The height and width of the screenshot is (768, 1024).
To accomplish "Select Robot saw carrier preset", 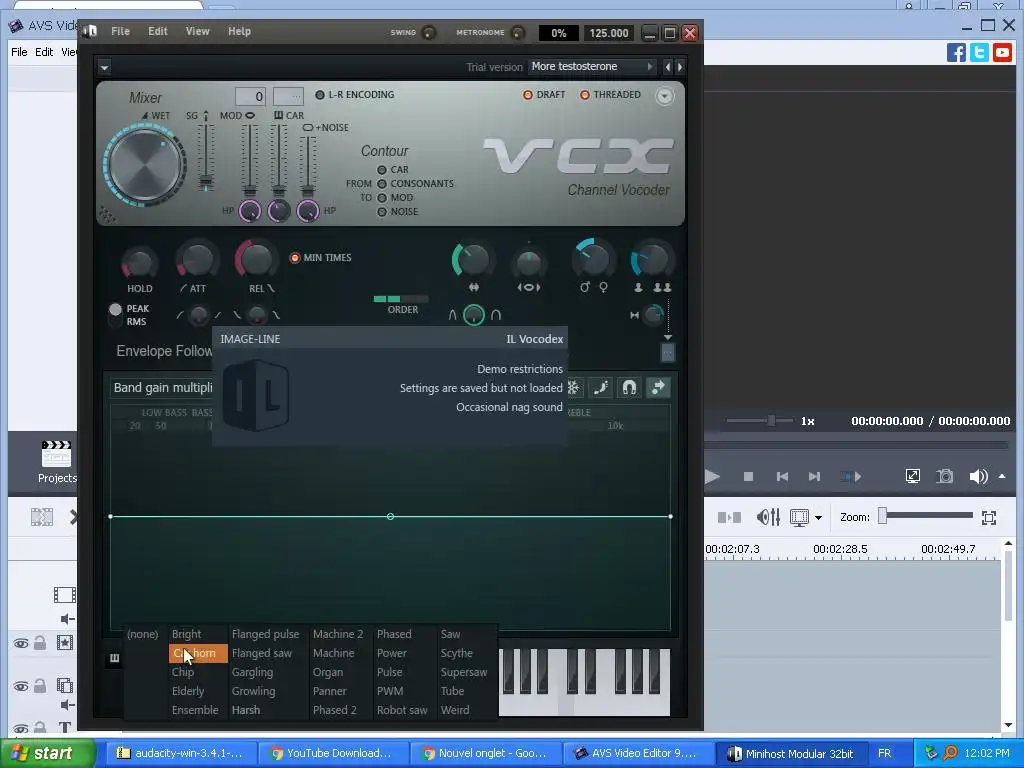I will coord(402,710).
